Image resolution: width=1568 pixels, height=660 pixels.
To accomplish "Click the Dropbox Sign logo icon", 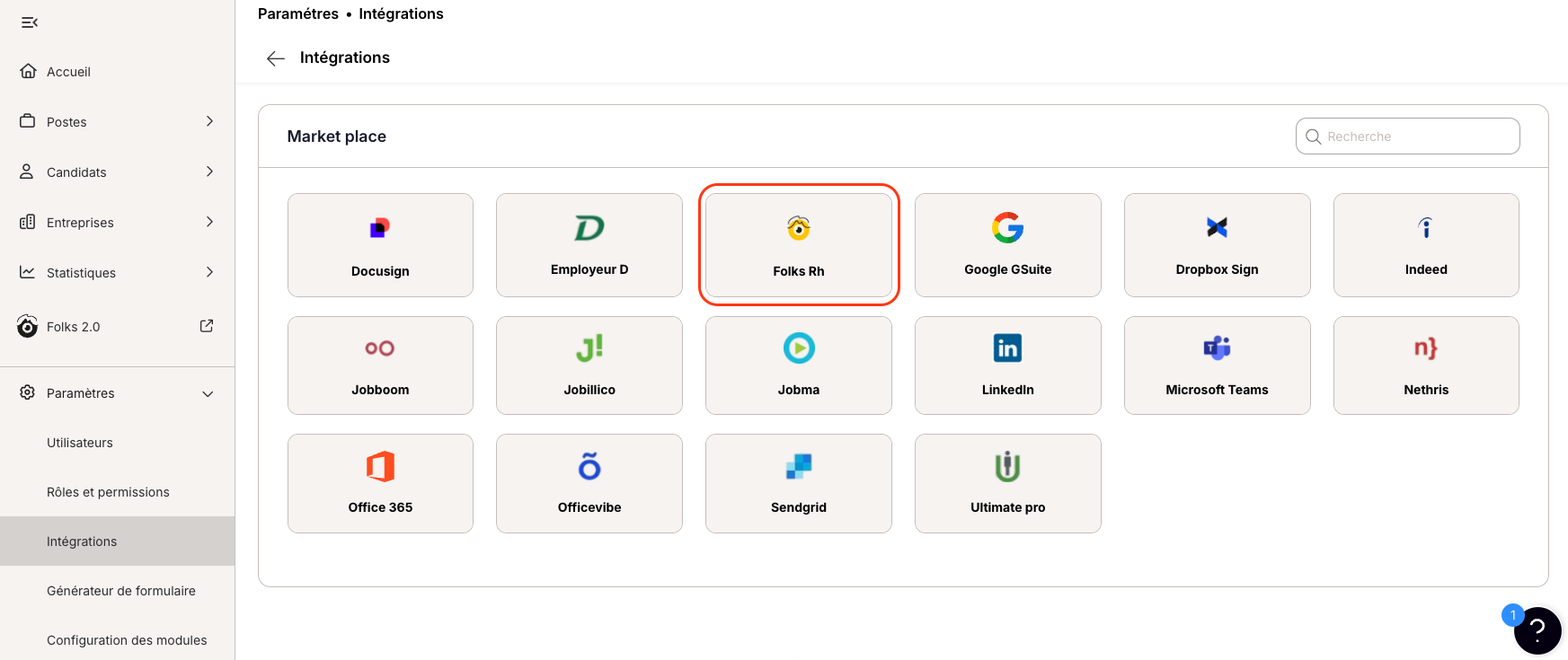I will (1218, 228).
